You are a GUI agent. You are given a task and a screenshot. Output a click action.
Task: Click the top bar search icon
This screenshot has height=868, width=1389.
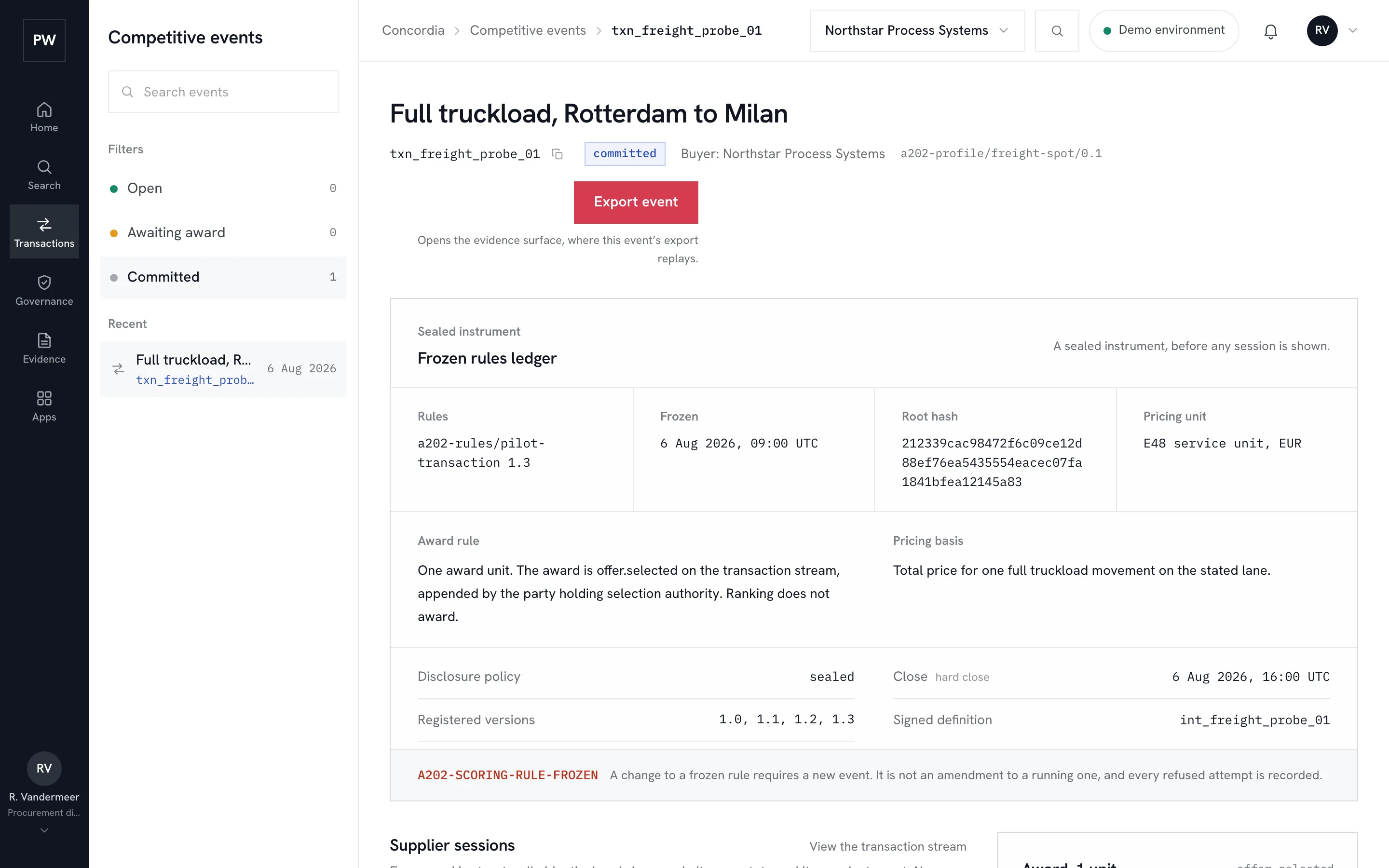[1057, 30]
